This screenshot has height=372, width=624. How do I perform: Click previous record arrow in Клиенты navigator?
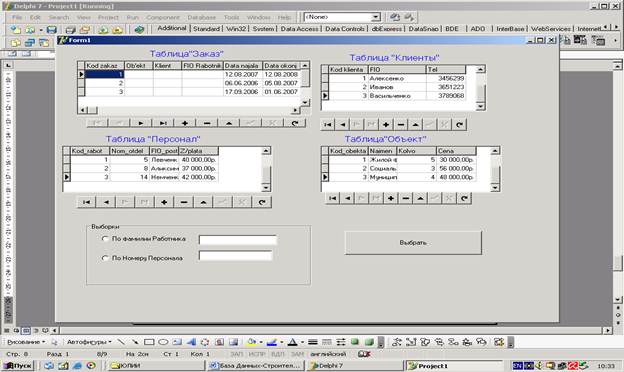tap(342, 125)
